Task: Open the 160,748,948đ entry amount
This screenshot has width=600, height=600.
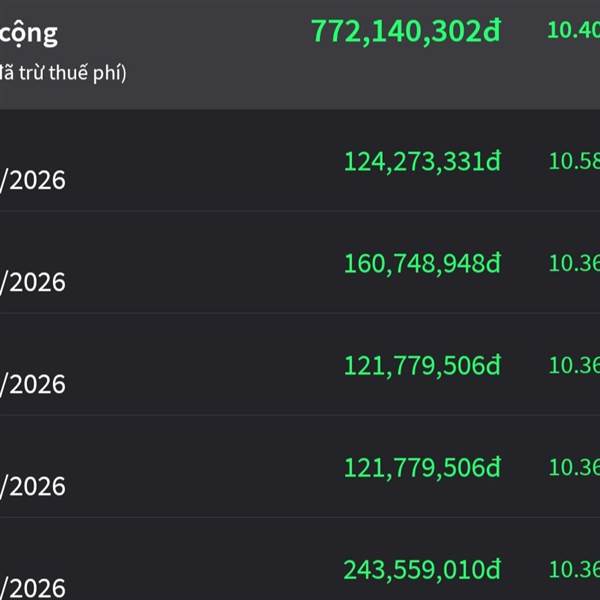Action: coord(422,263)
